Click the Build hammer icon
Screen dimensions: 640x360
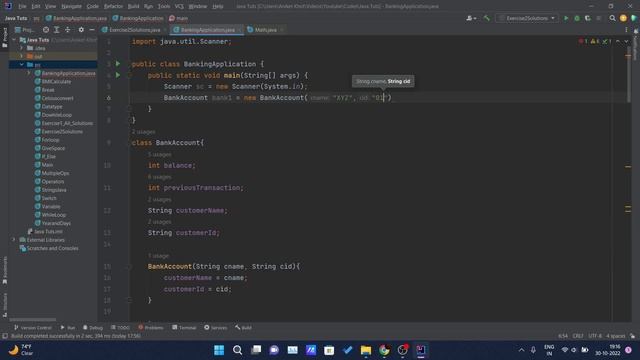click(487, 18)
